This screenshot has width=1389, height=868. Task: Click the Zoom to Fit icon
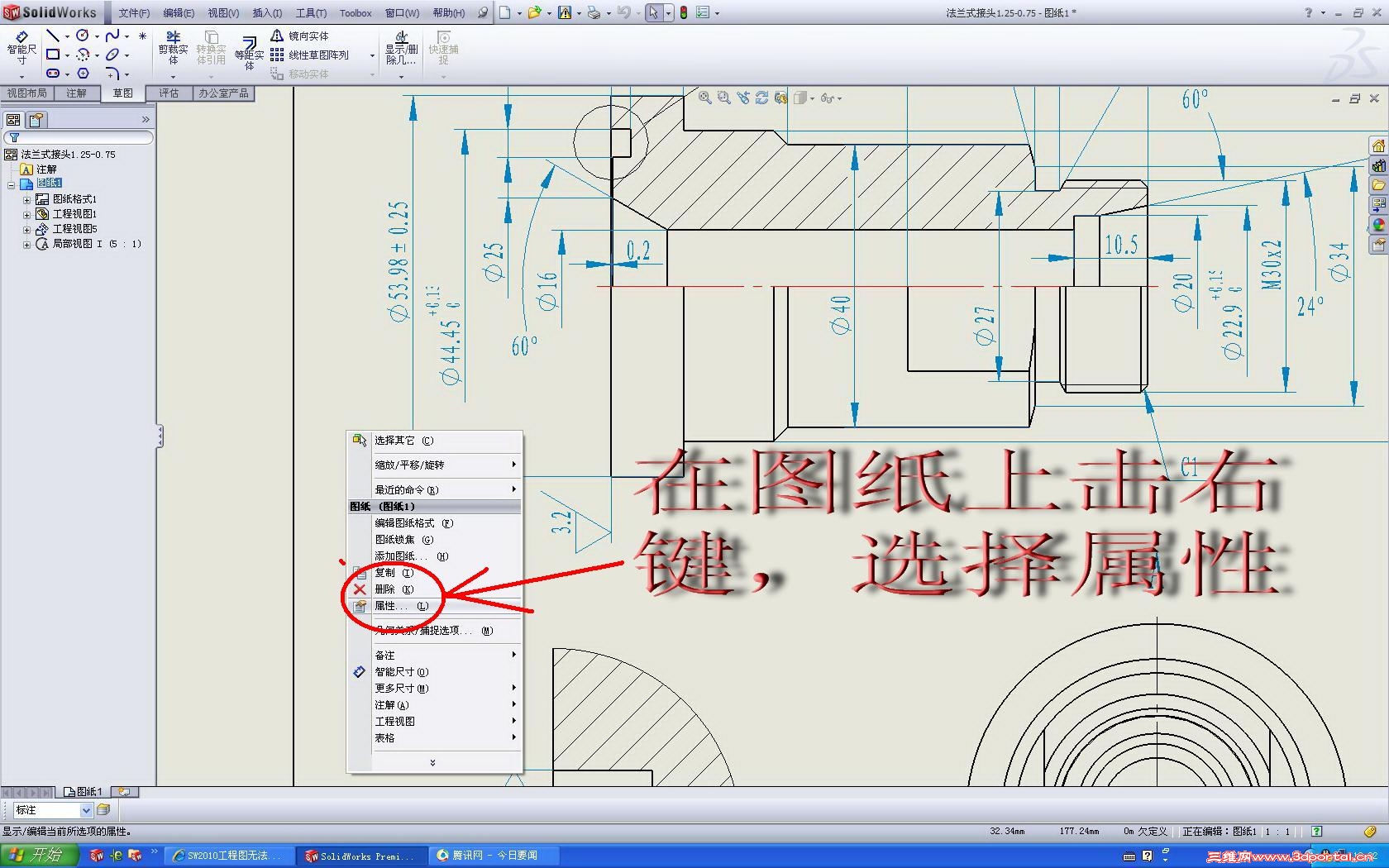[705, 98]
